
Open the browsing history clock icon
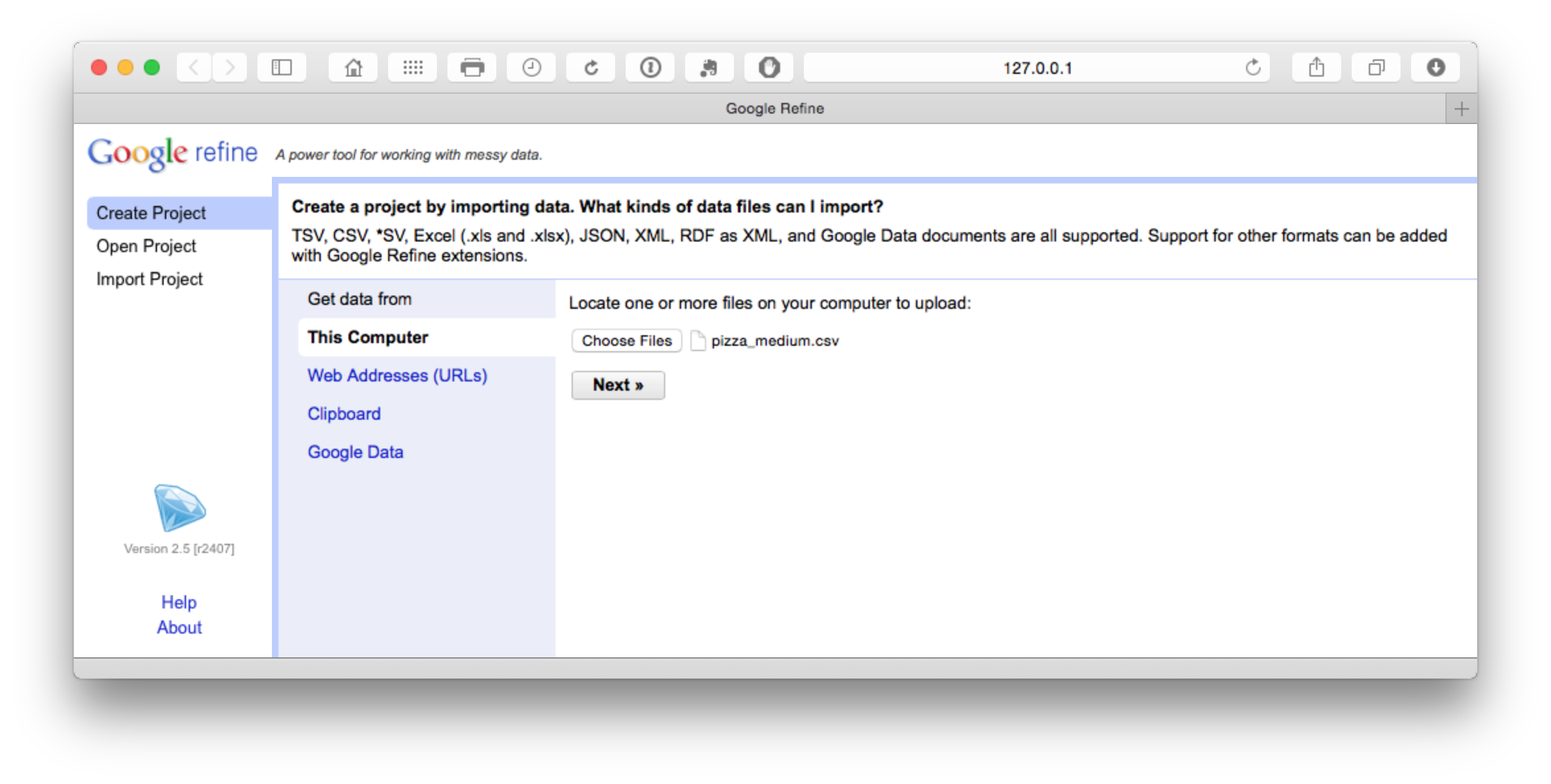(x=531, y=67)
